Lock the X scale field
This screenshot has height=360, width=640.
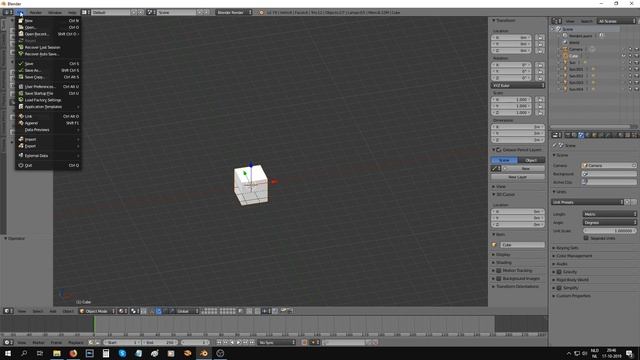click(540, 100)
